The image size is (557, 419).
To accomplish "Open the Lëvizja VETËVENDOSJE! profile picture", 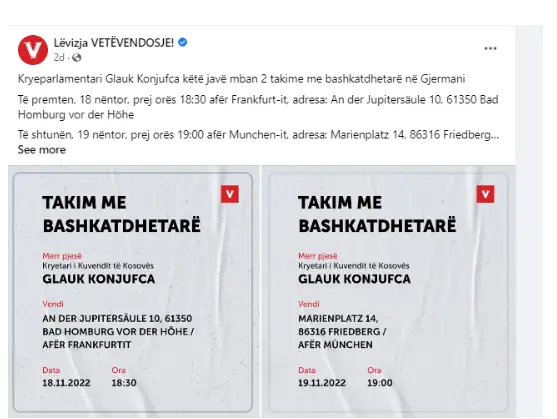I will 33,50.
